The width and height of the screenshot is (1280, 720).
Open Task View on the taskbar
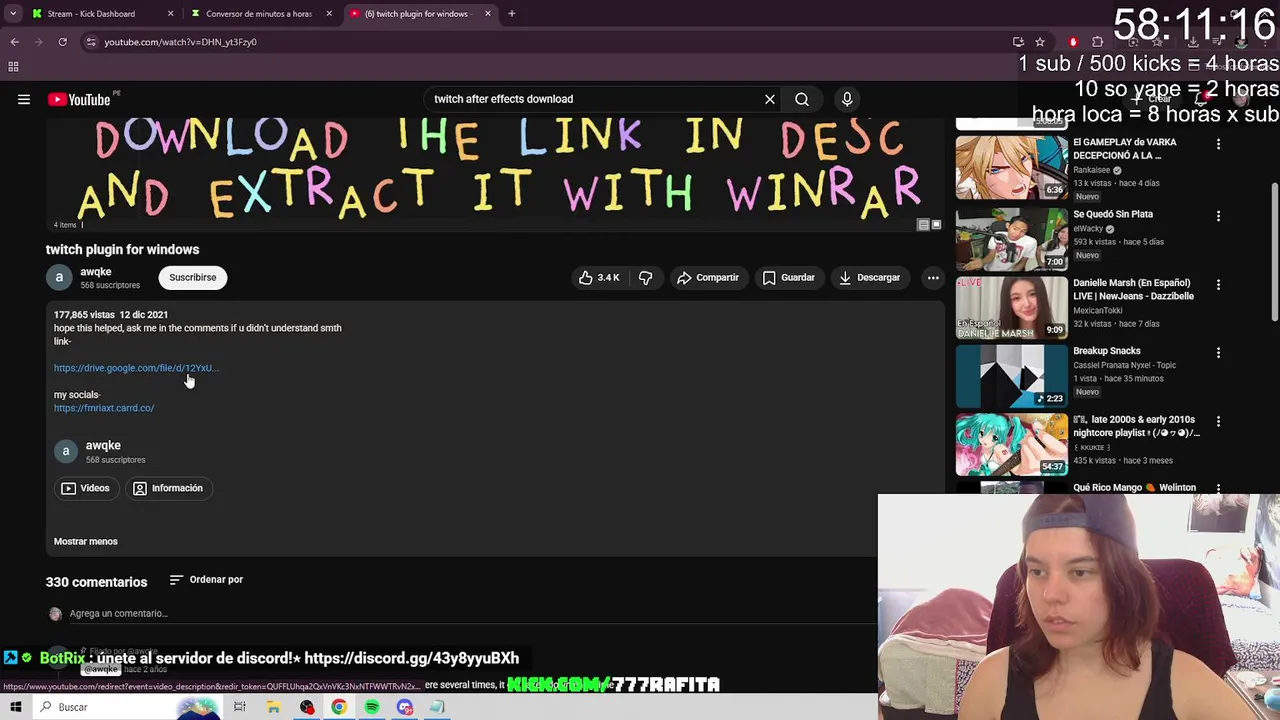[x=240, y=707]
